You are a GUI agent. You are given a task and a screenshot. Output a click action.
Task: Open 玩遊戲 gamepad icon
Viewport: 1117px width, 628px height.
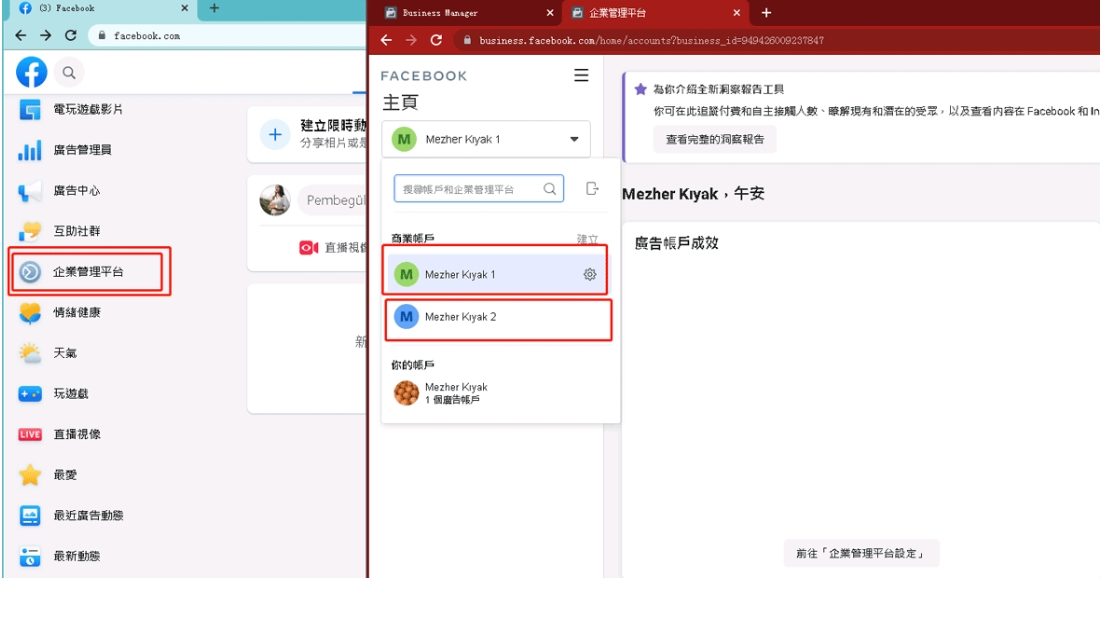coord(30,394)
